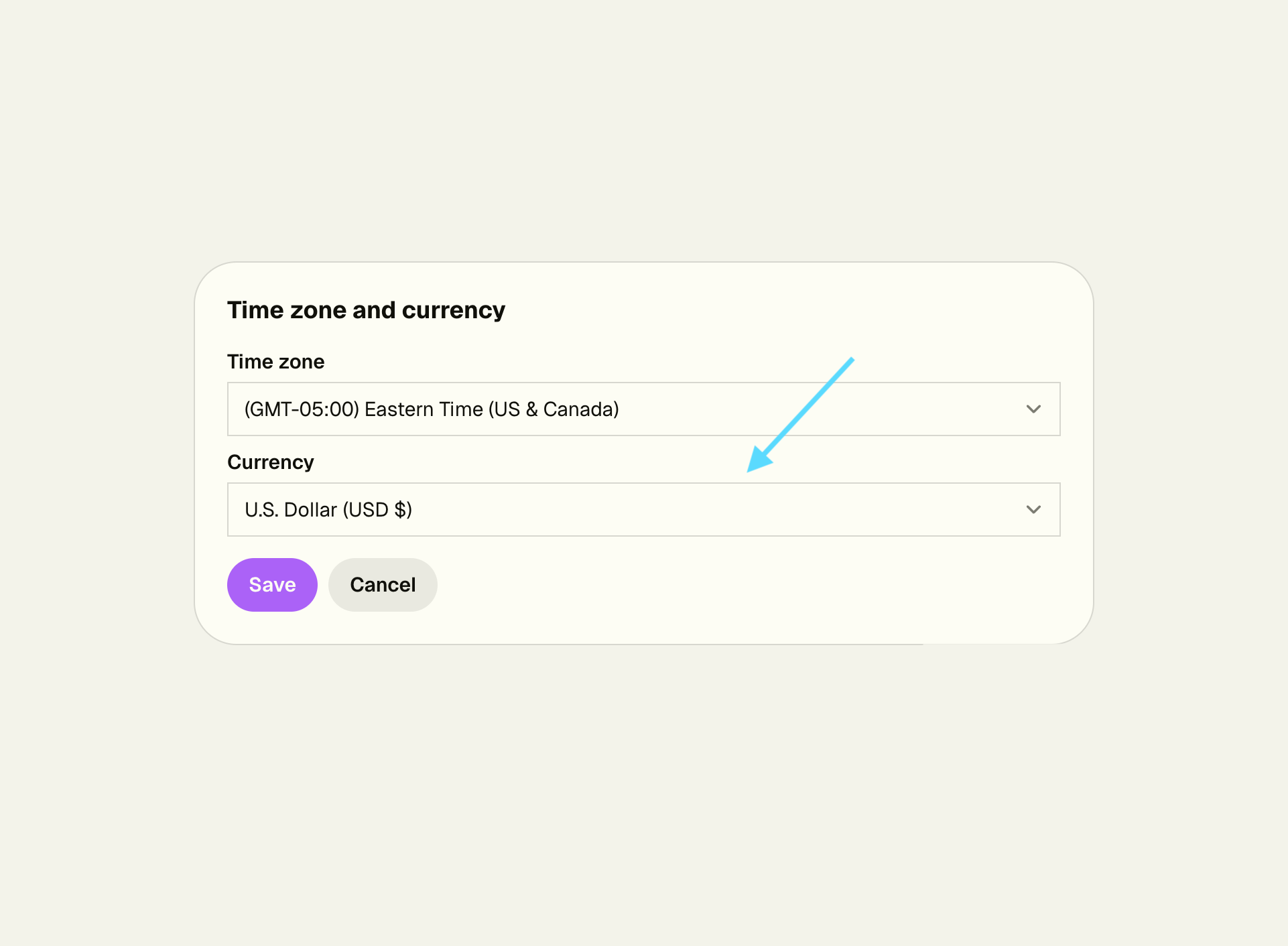Expand the currency options list
The height and width of the screenshot is (946, 1288).
(1033, 510)
